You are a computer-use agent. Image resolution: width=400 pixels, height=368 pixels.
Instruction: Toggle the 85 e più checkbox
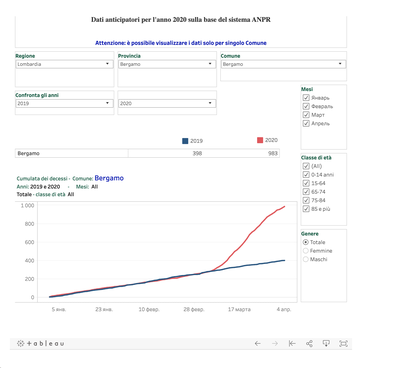[306, 209]
